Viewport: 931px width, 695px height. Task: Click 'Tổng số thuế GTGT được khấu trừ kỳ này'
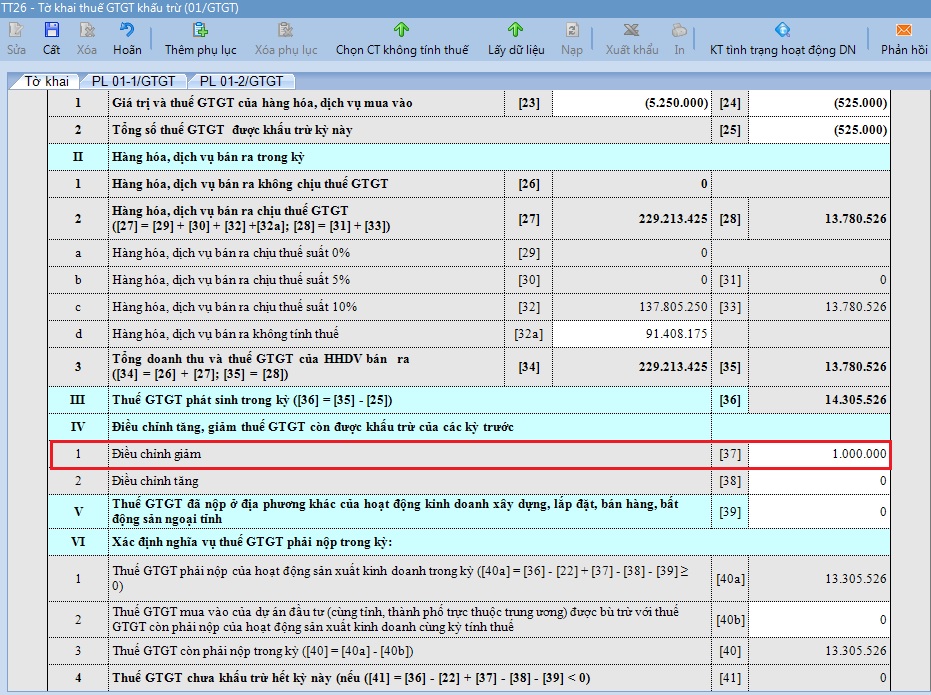[232, 130]
